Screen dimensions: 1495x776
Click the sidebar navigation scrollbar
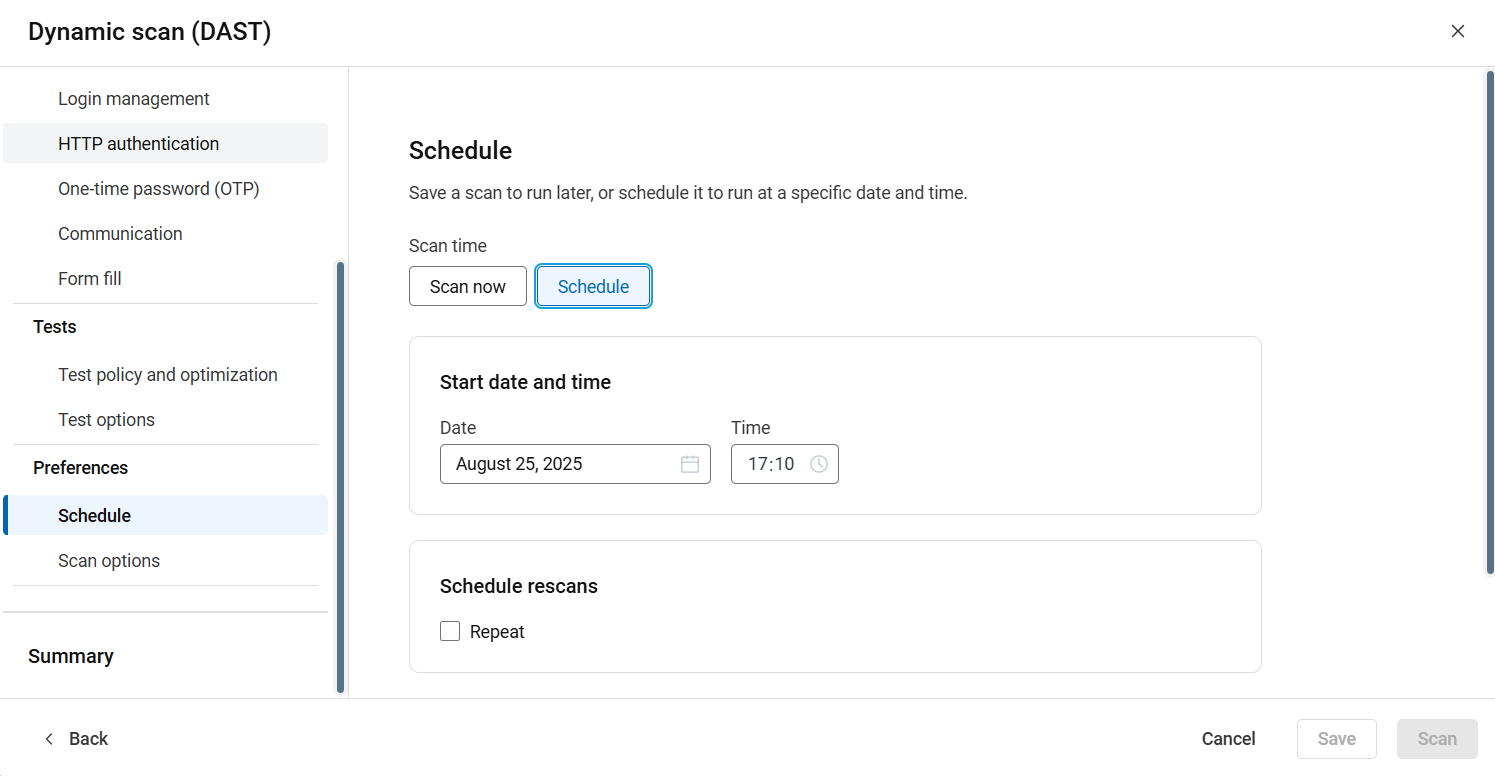(340, 476)
